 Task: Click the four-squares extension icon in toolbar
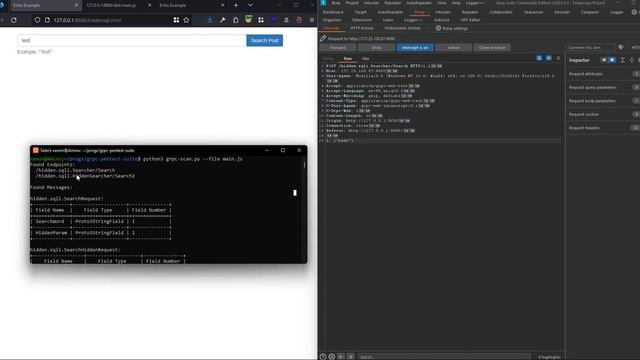[x=261, y=20]
